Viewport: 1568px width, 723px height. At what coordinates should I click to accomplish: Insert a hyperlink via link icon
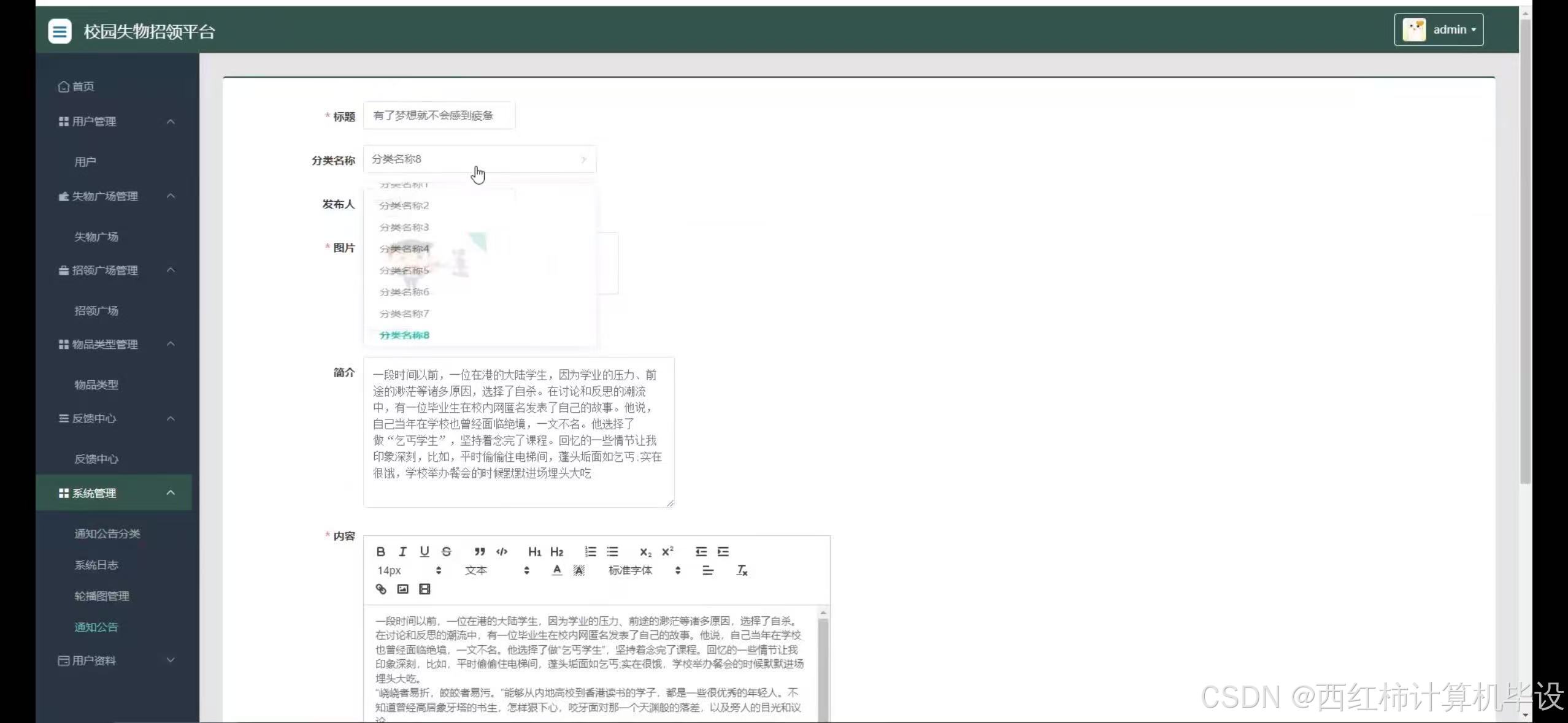click(x=381, y=589)
